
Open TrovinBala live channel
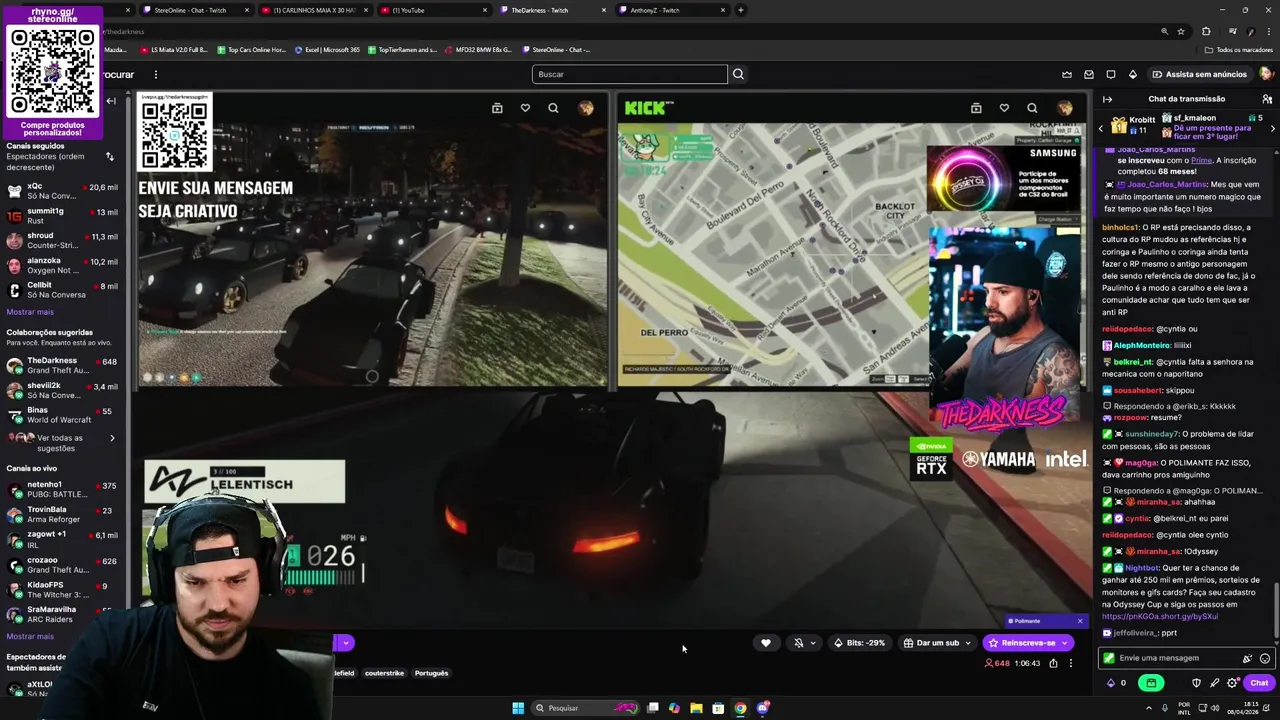62,514
